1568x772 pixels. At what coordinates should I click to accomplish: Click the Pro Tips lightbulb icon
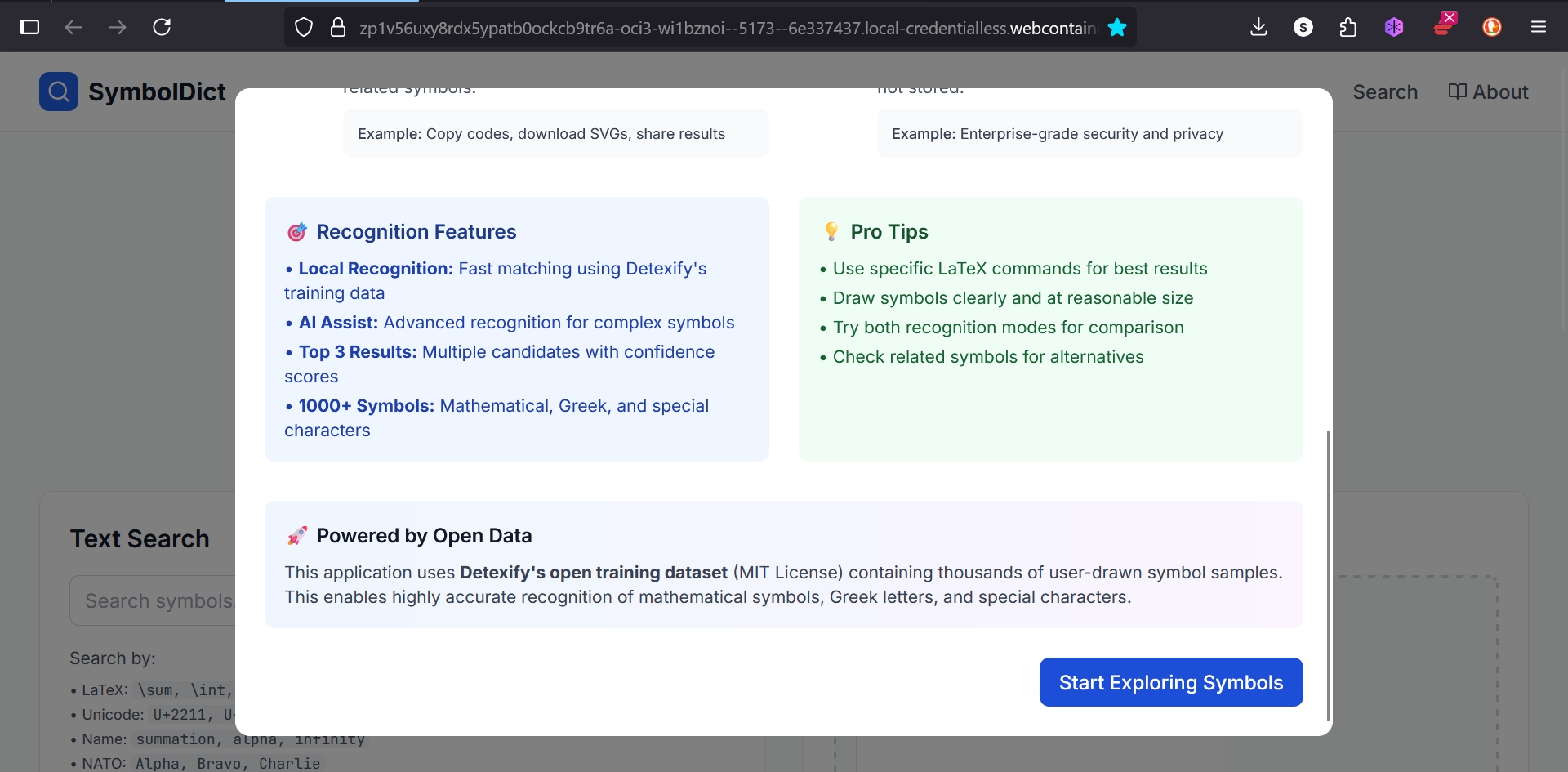coord(831,232)
